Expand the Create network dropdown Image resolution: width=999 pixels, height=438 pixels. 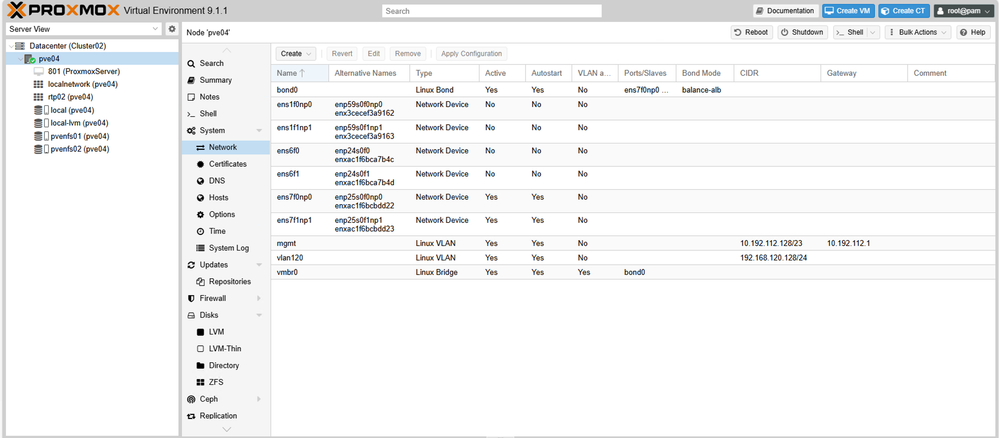[296, 54]
